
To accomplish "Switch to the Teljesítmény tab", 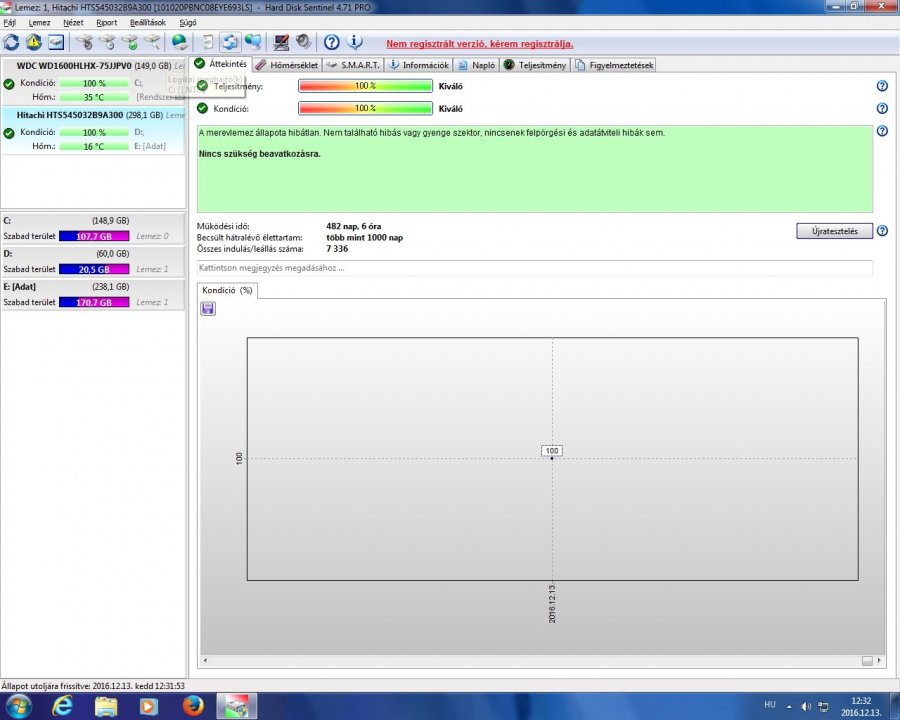I will pyautogui.click(x=536, y=65).
